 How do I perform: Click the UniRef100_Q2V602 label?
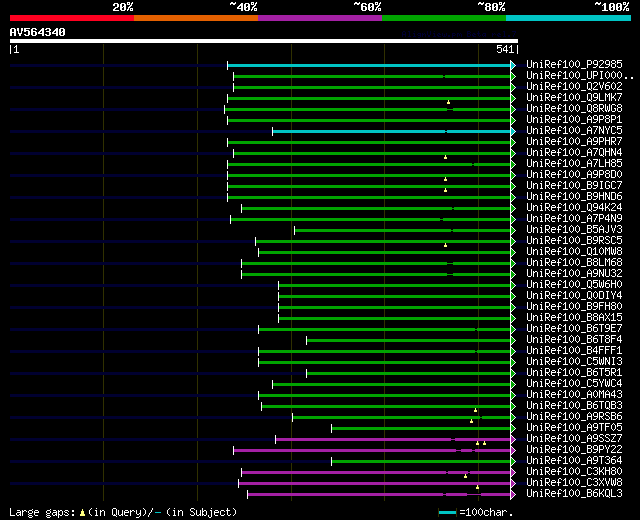pos(574,86)
